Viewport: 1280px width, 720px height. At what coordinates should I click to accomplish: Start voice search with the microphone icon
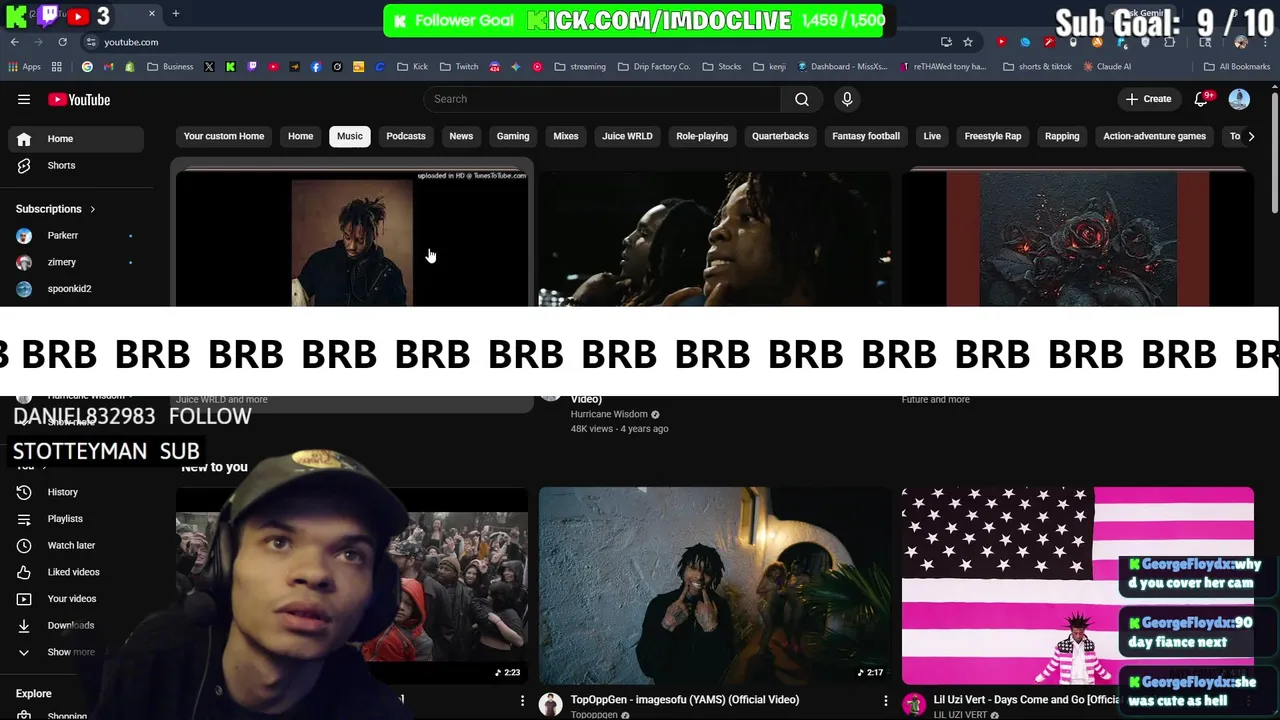point(847,99)
